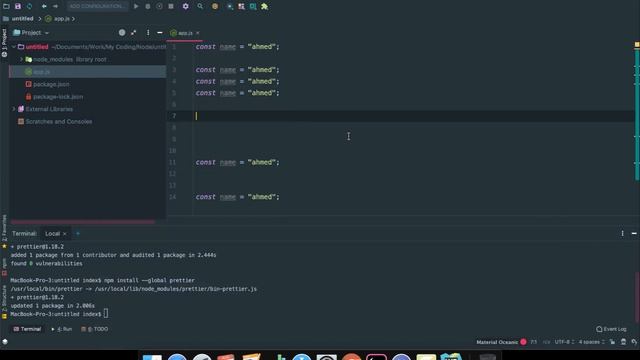The width and height of the screenshot is (640, 360).
Task: Close the Local terminal session tab
Action: pos(64,234)
